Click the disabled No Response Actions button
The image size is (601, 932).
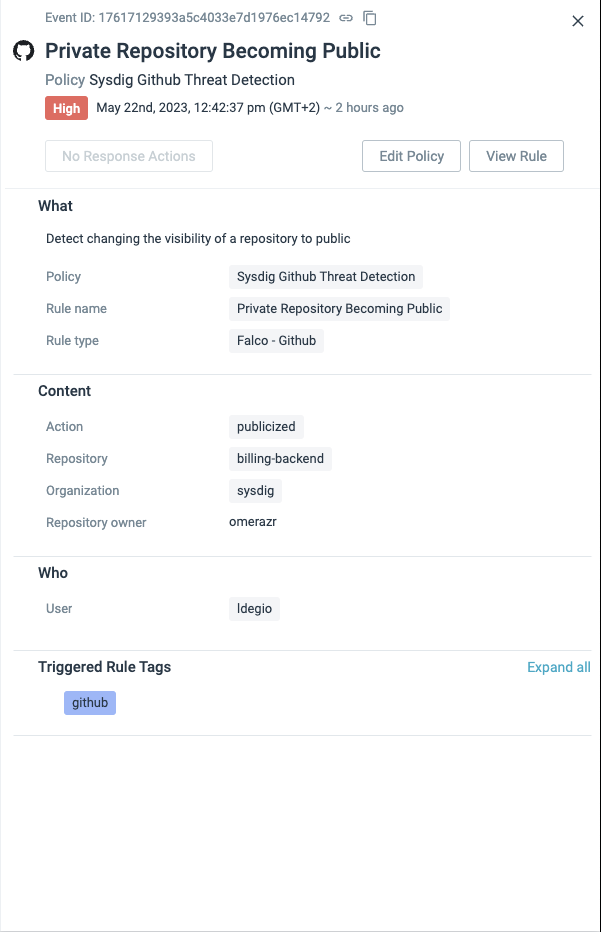pos(128,155)
